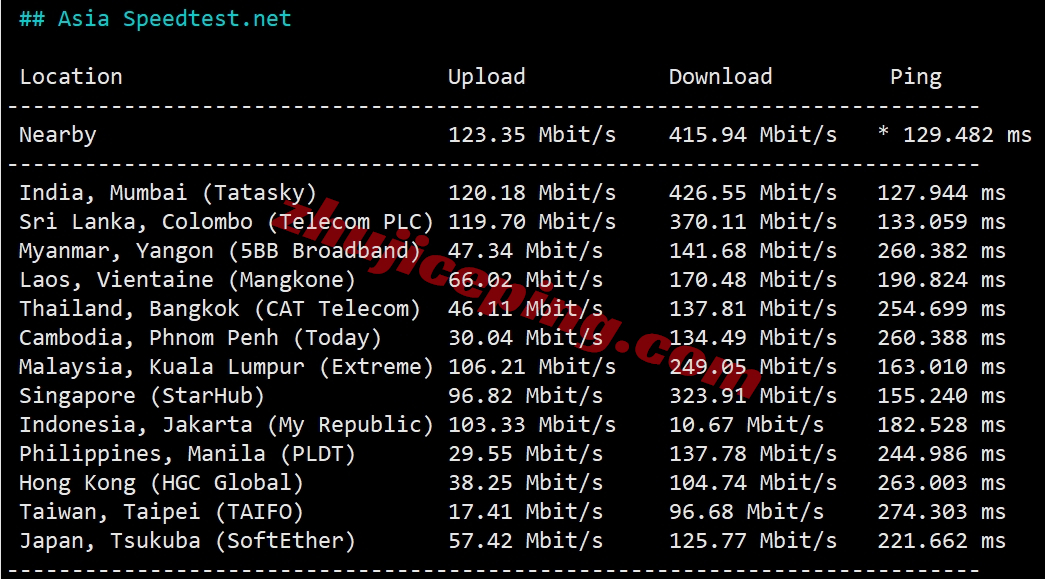
Task: Select the '## Asia Speedtest.net' heading text
Action: pyautogui.click(x=155, y=19)
